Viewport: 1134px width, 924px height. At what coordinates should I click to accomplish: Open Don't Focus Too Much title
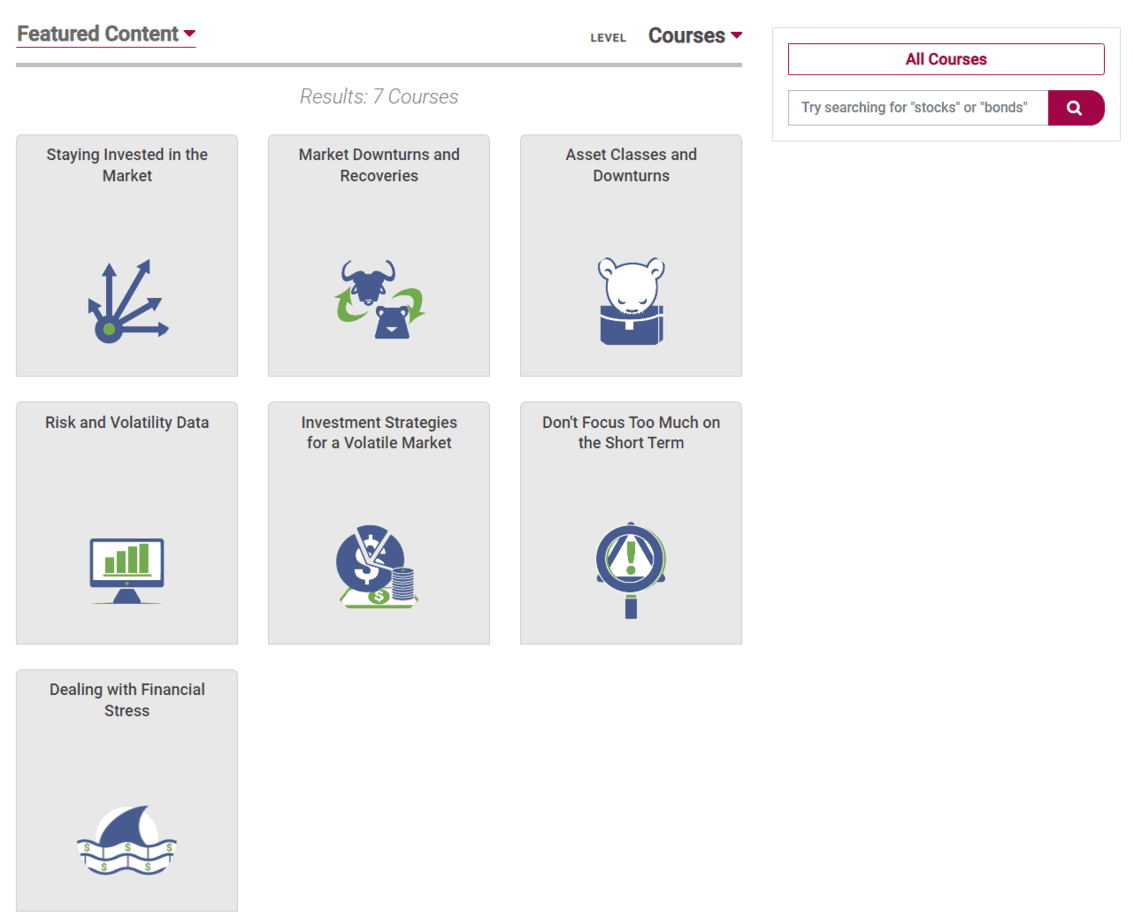(631, 432)
